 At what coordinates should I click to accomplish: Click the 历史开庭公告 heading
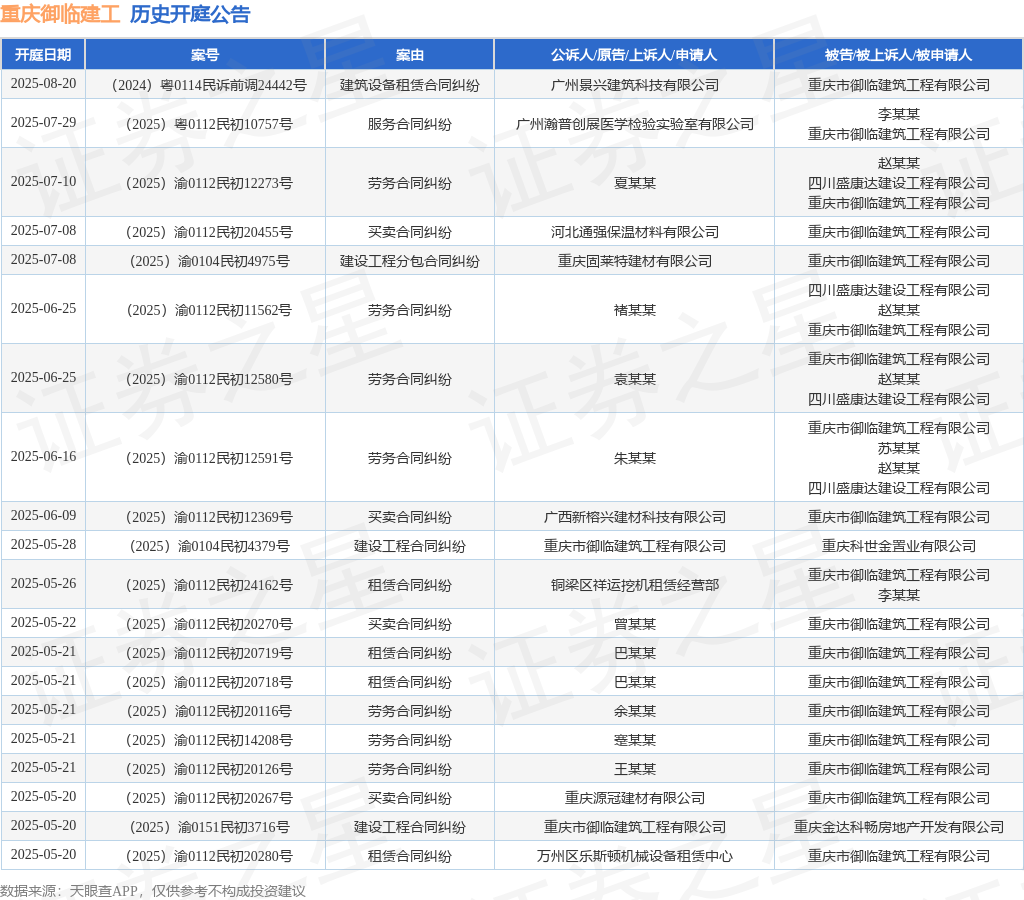pos(190,14)
